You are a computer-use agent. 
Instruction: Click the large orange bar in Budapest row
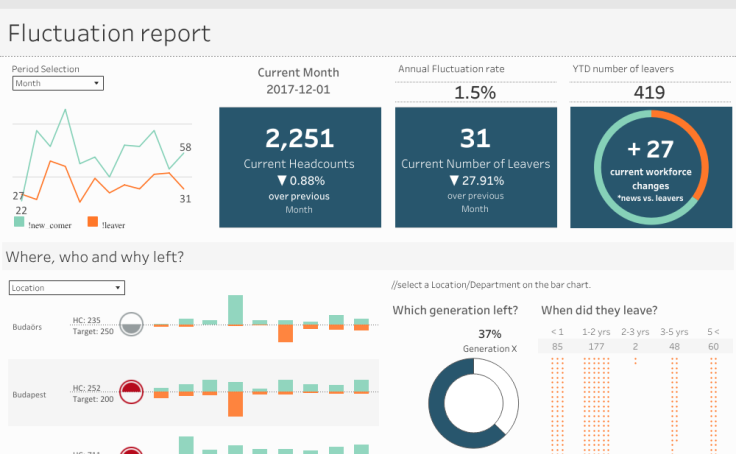point(235,404)
